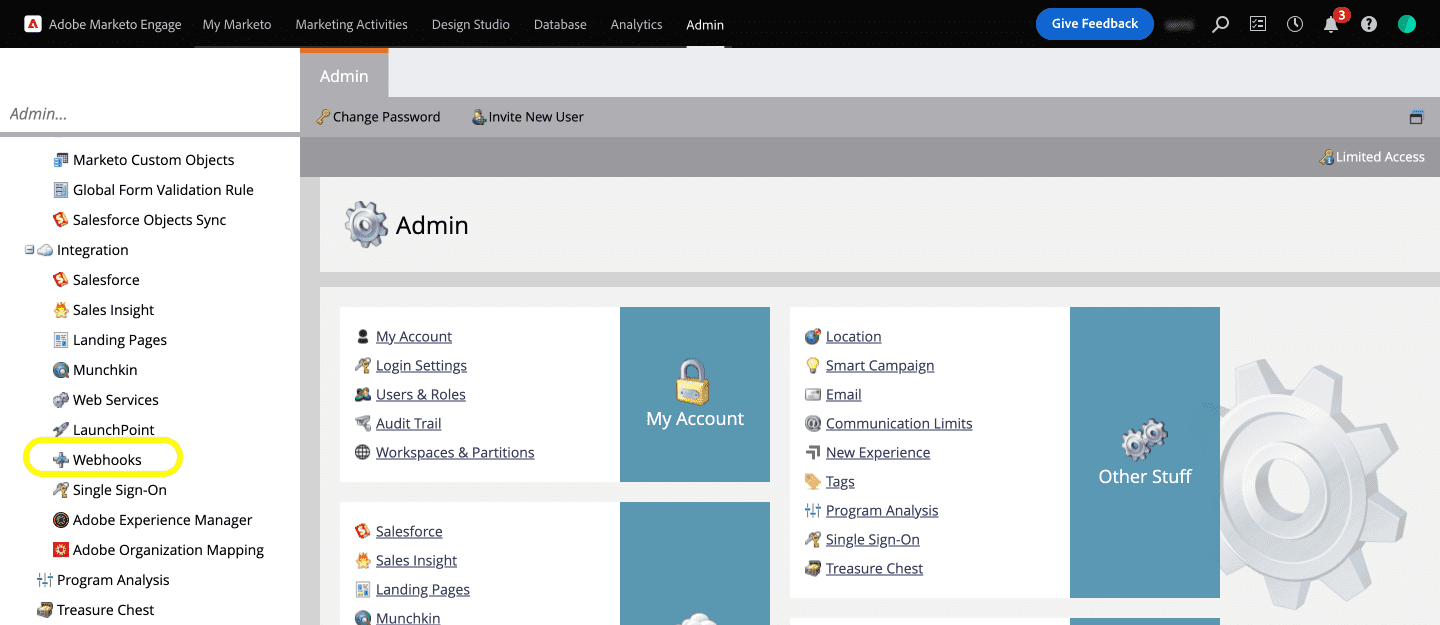Image resolution: width=1440 pixels, height=625 pixels.
Task: Open the Communication Limits link
Action: click(899, 424)
